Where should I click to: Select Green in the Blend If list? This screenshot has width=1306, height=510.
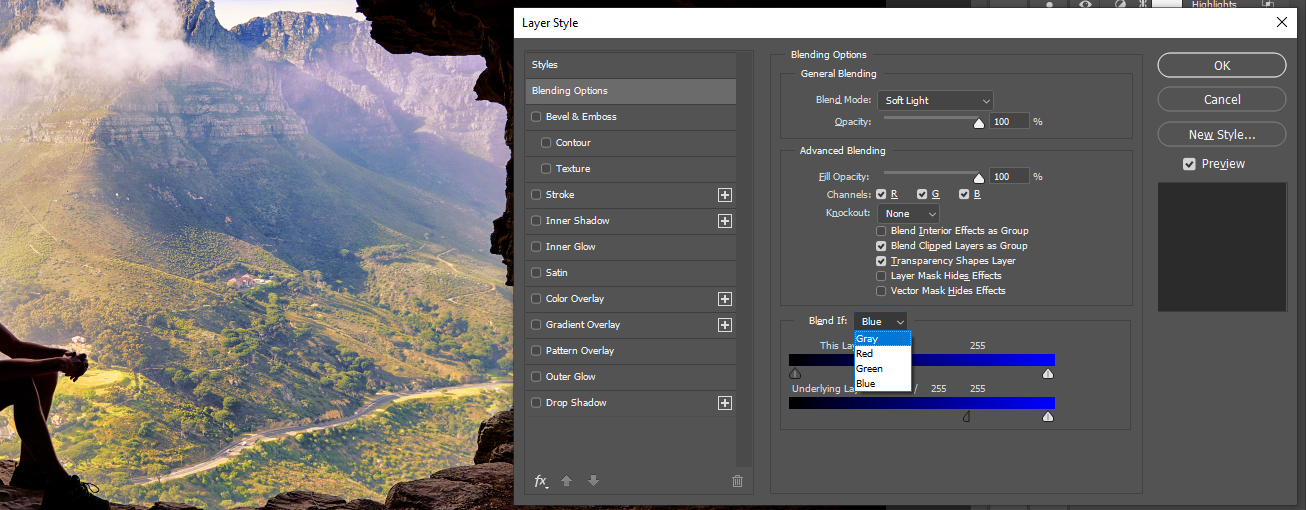869,369
